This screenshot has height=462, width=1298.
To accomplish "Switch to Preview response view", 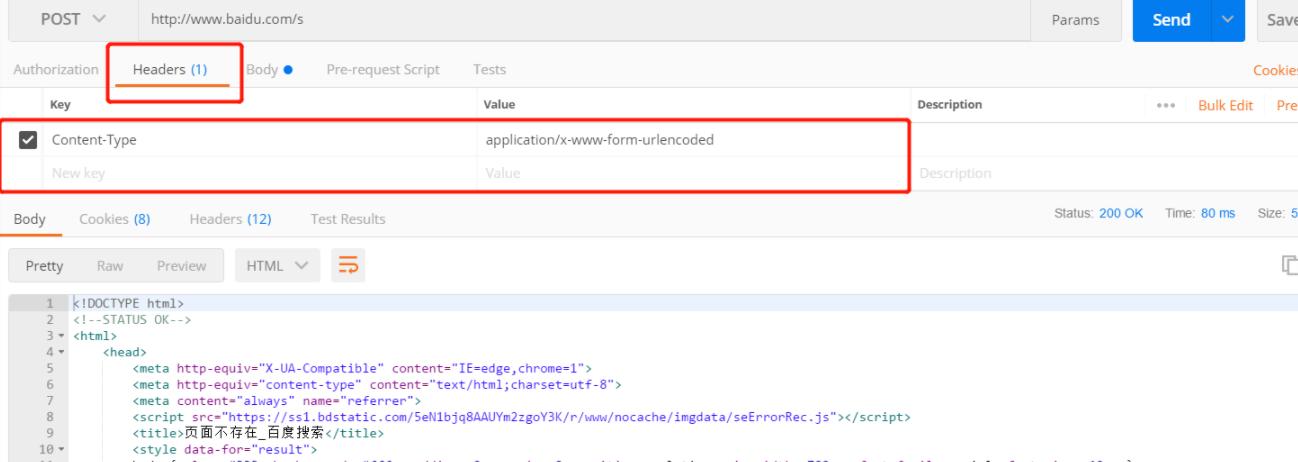I will 181,266.
